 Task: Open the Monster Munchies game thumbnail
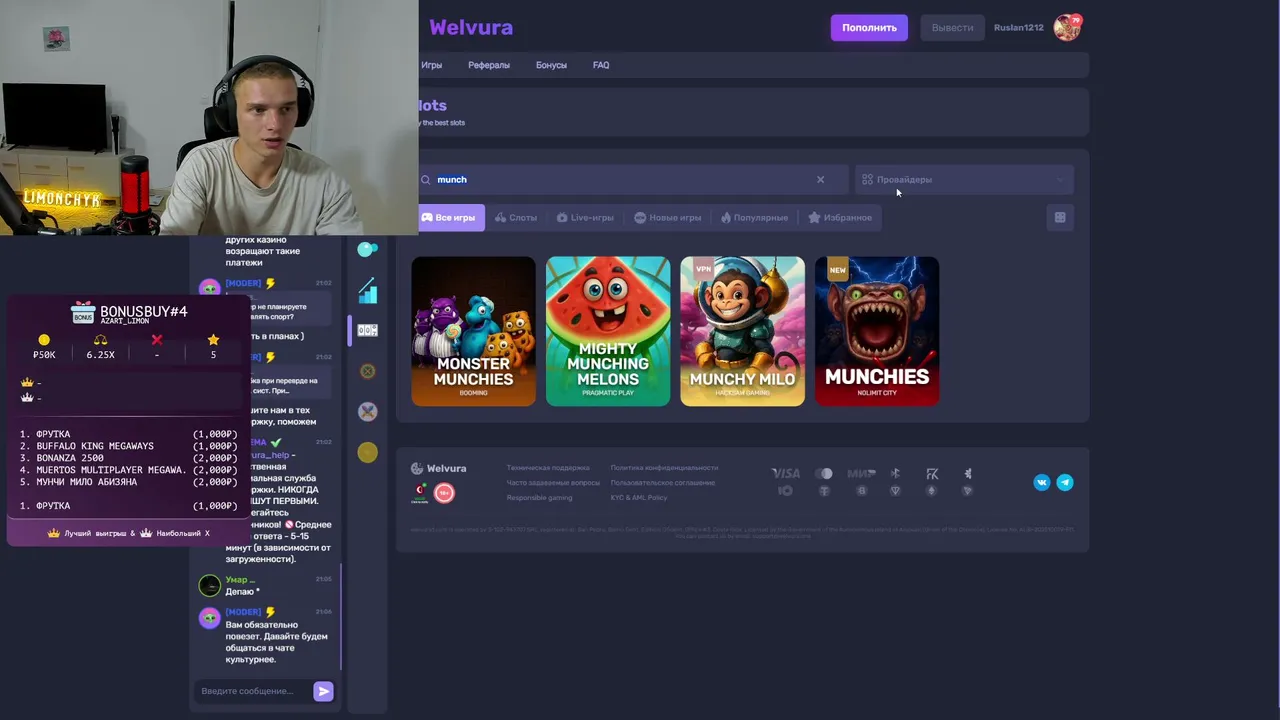click(x=474, y=331)
